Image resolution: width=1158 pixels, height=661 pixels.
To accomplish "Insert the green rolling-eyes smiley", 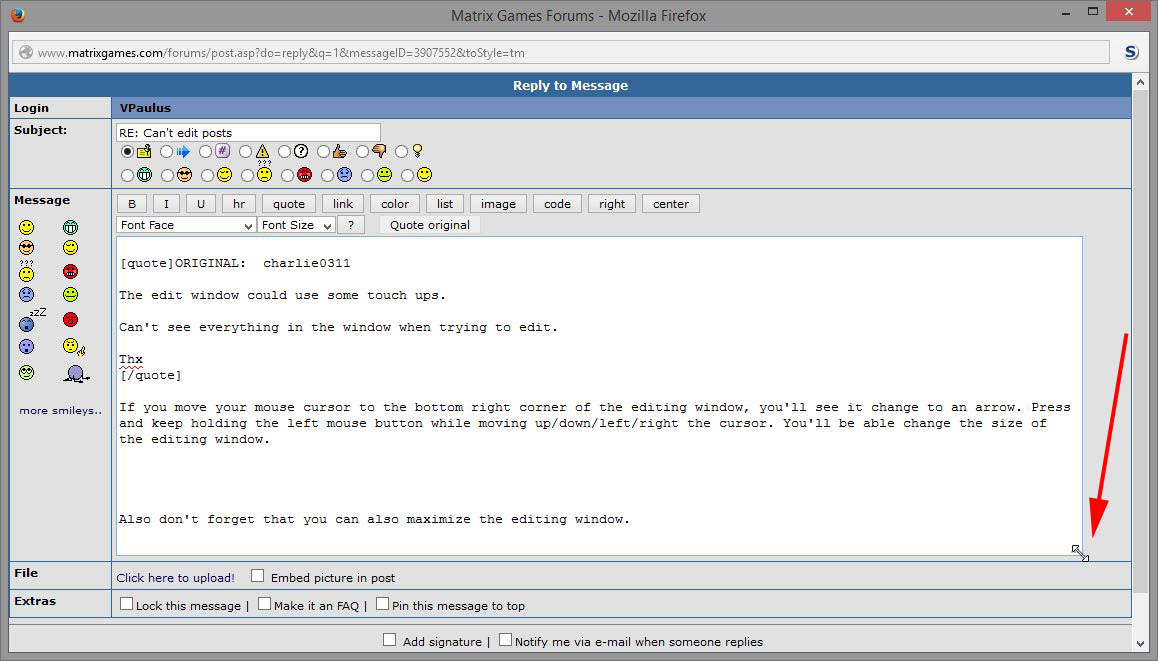I will [27, 372].
